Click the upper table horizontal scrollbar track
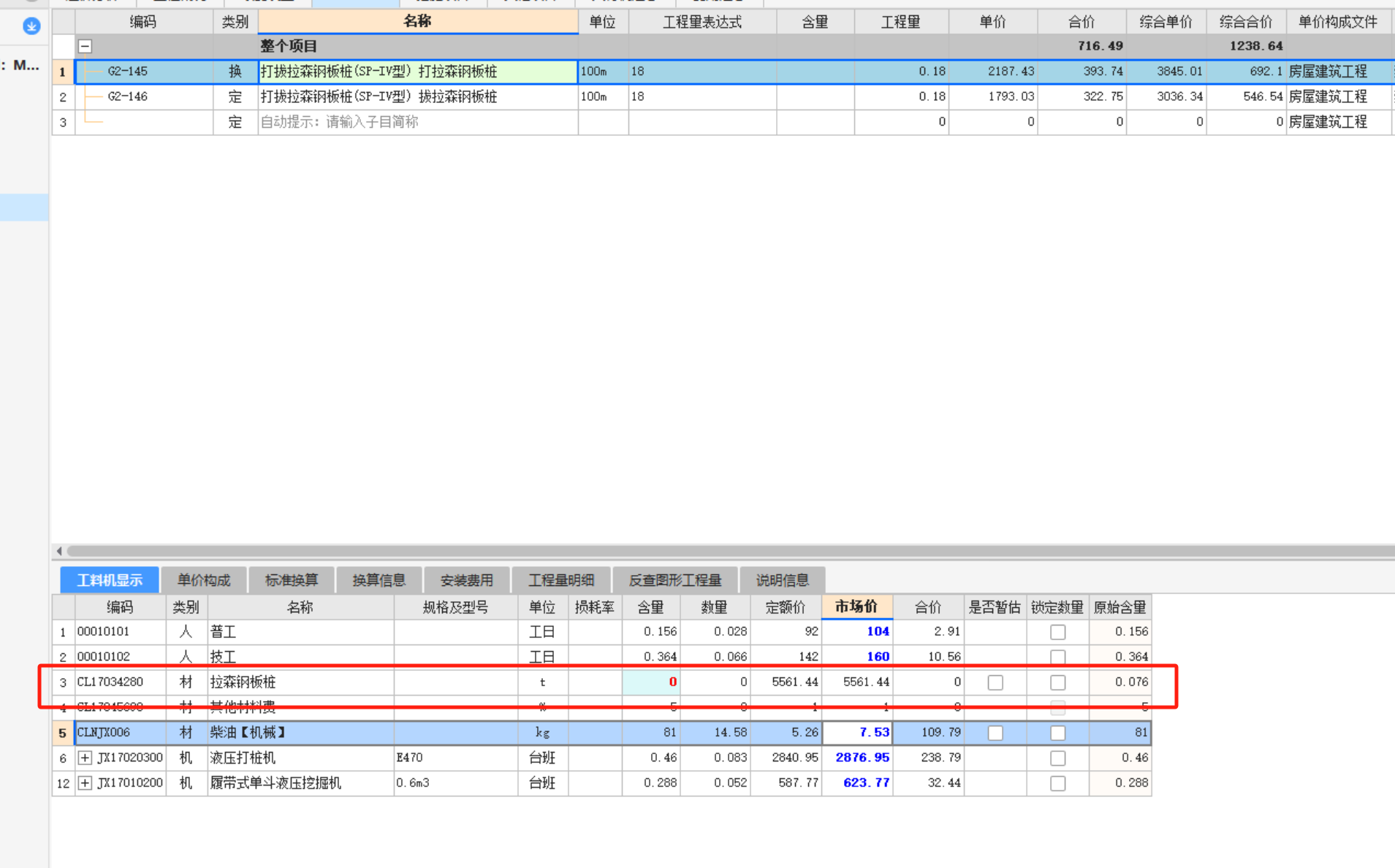 pos(731,551)
